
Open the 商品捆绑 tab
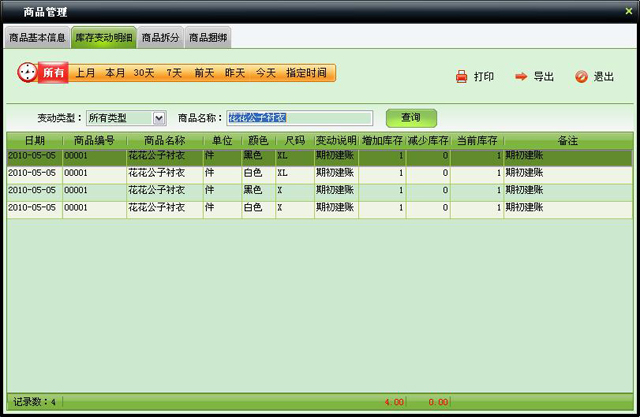pos(208,38)
